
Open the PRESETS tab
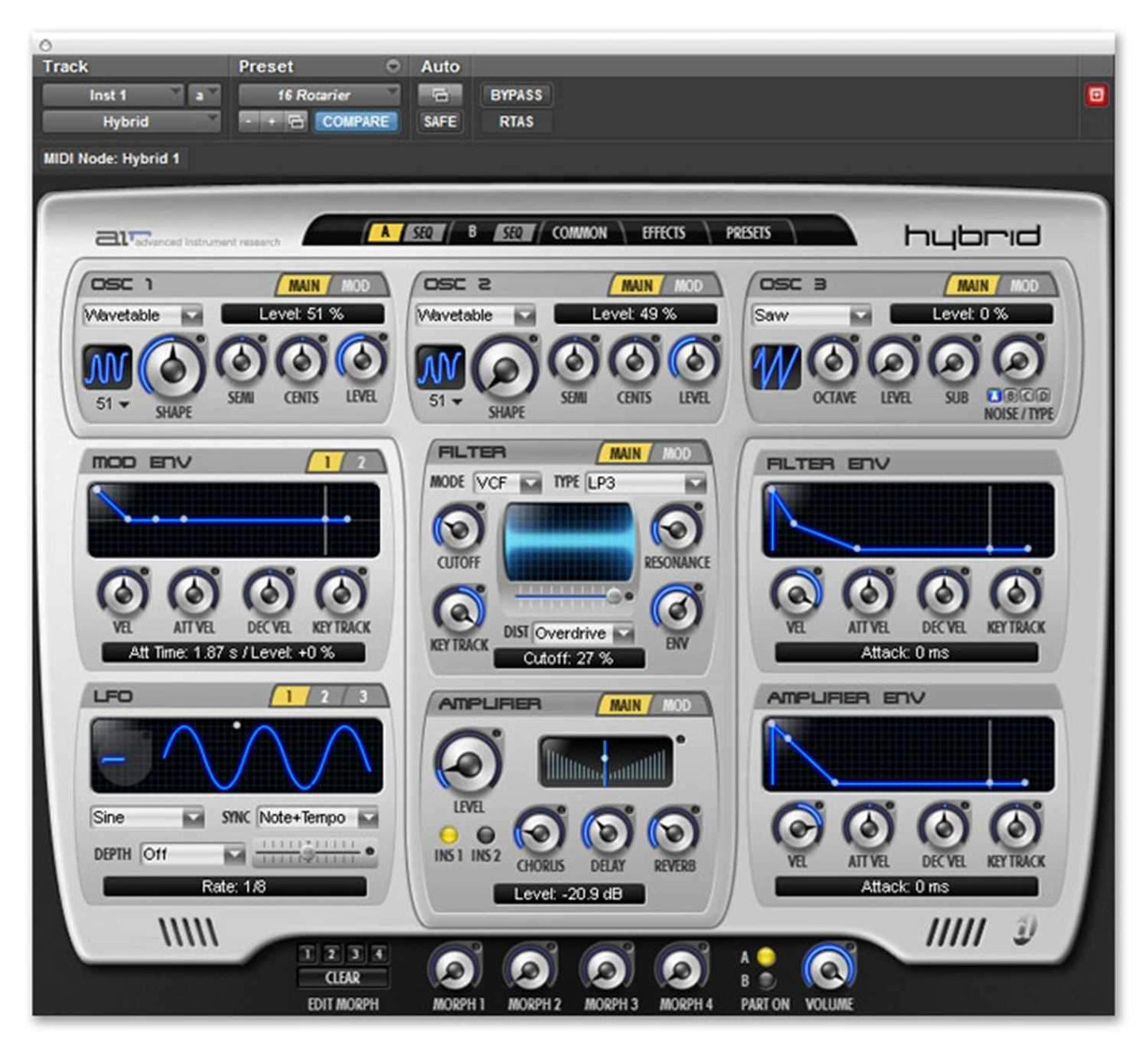coord(747,233)
